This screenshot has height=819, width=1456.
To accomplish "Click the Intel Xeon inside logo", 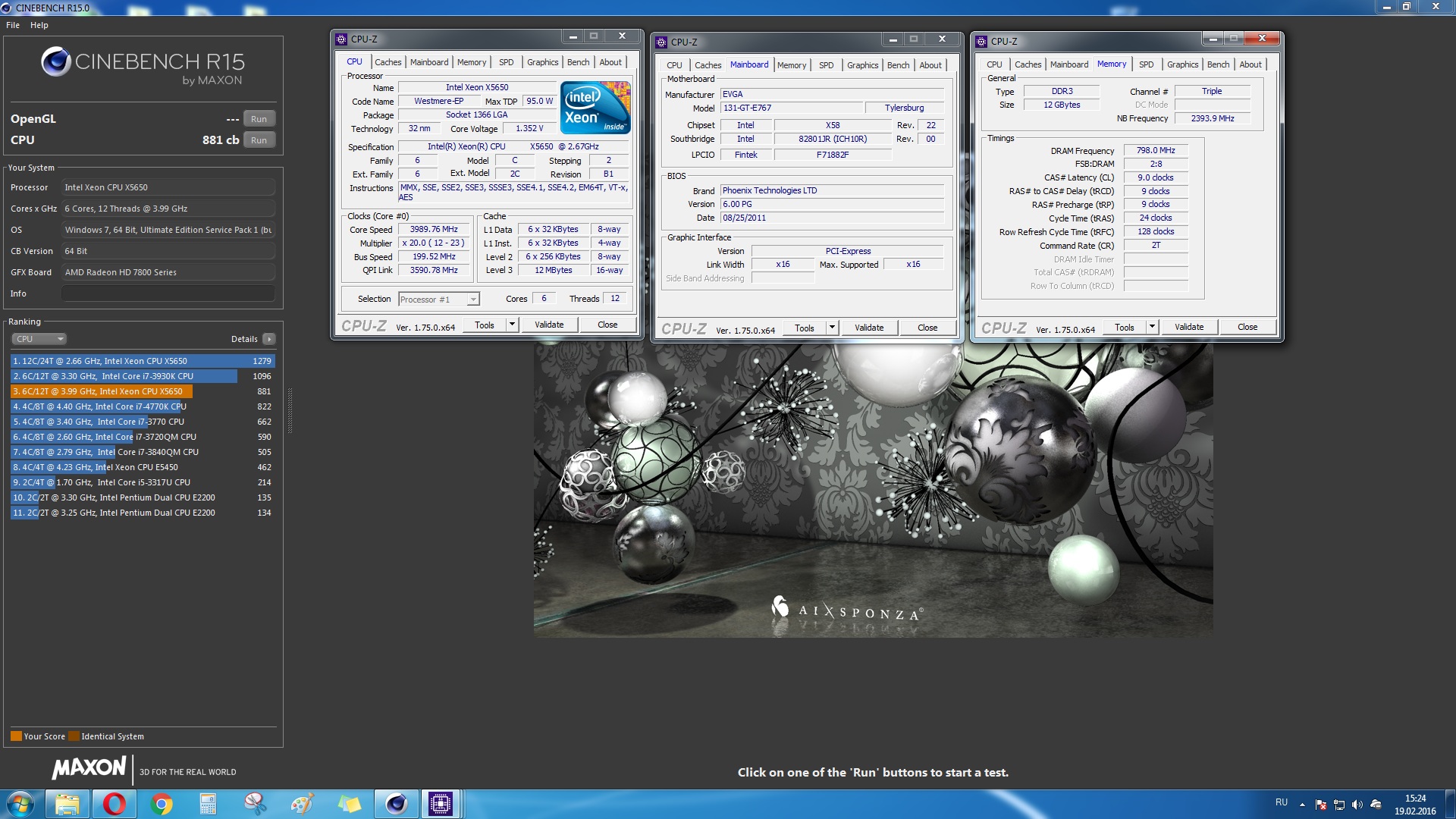I will 595,108.
